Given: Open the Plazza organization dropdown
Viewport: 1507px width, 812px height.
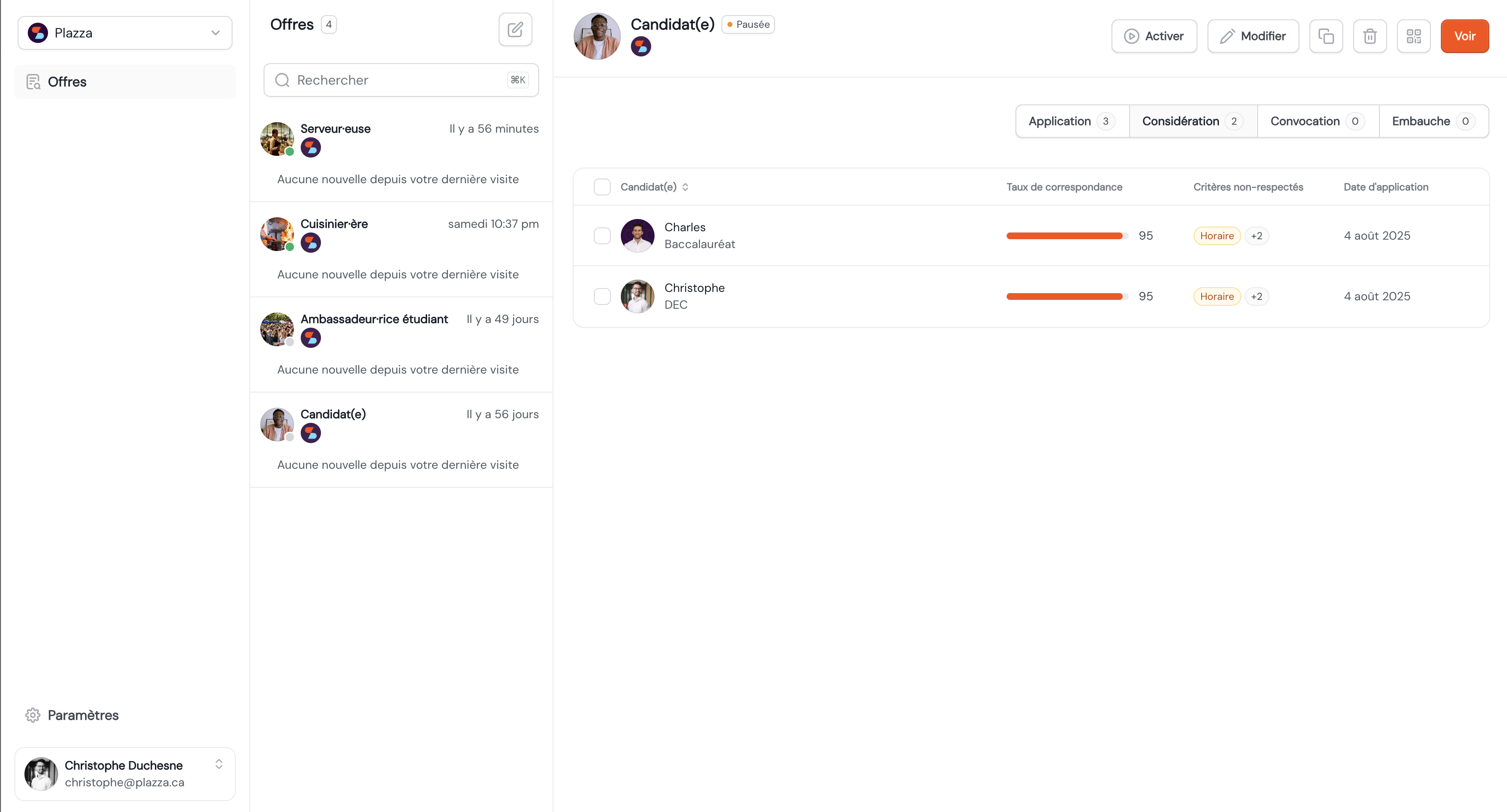Looking at the screenshot, I should click(x=125, y=33).
